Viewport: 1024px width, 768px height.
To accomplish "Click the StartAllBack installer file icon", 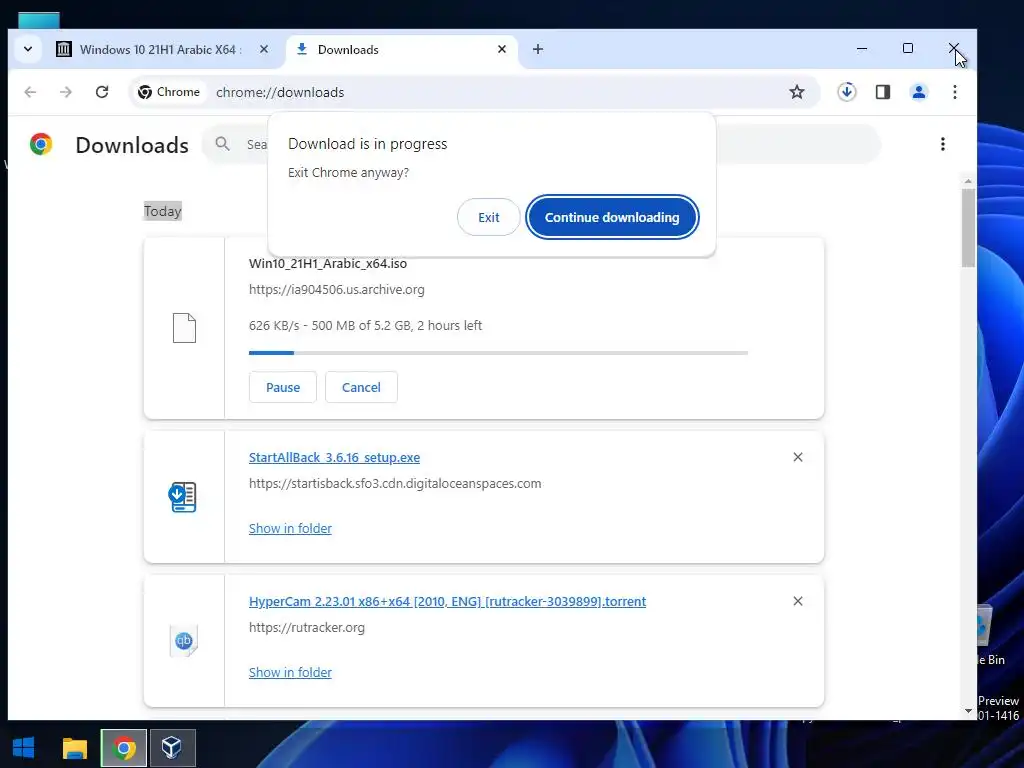I will (x=183, y=497).
